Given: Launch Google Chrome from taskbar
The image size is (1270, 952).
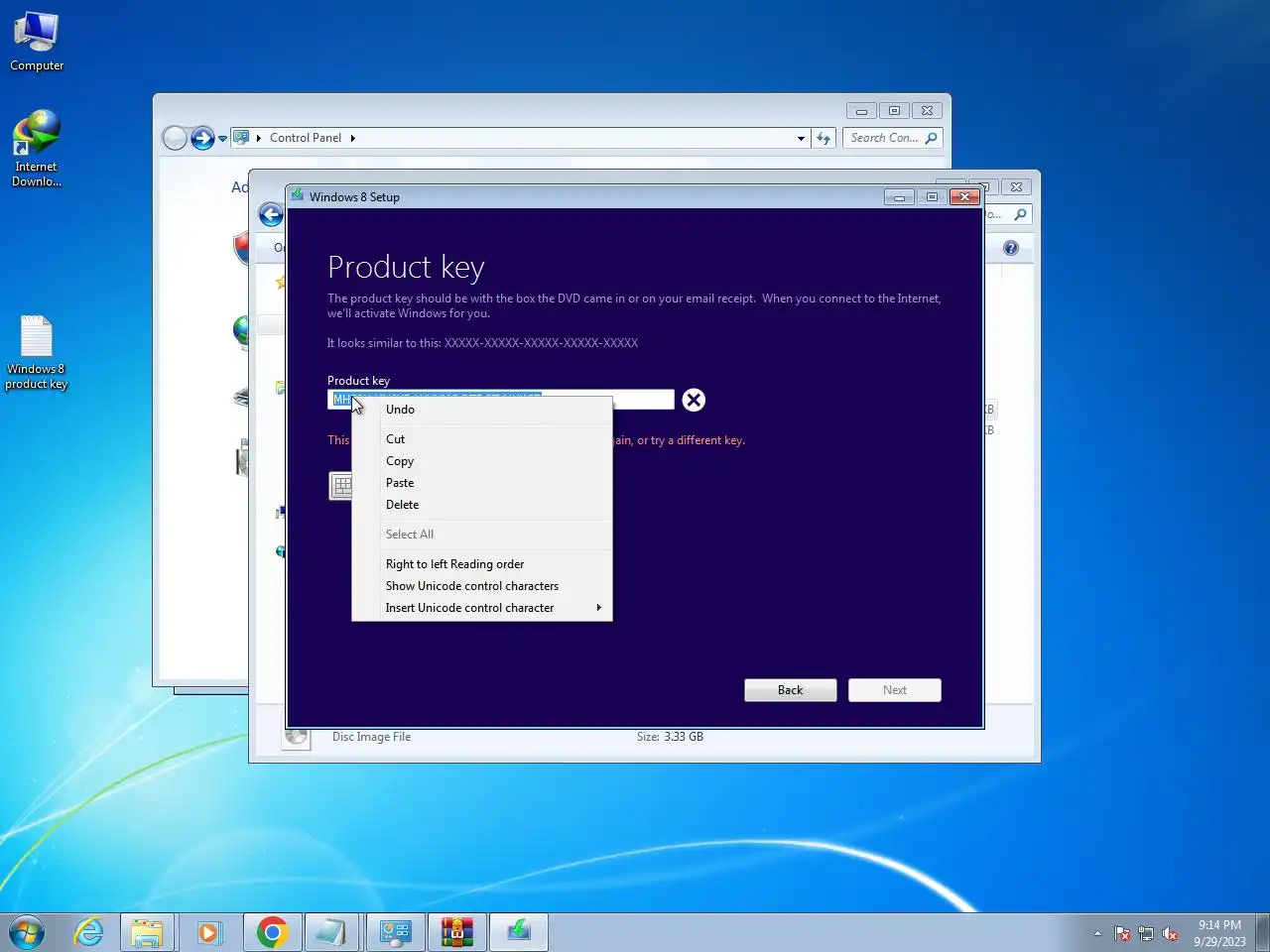Looking at the screenshot, I should 272,932.
